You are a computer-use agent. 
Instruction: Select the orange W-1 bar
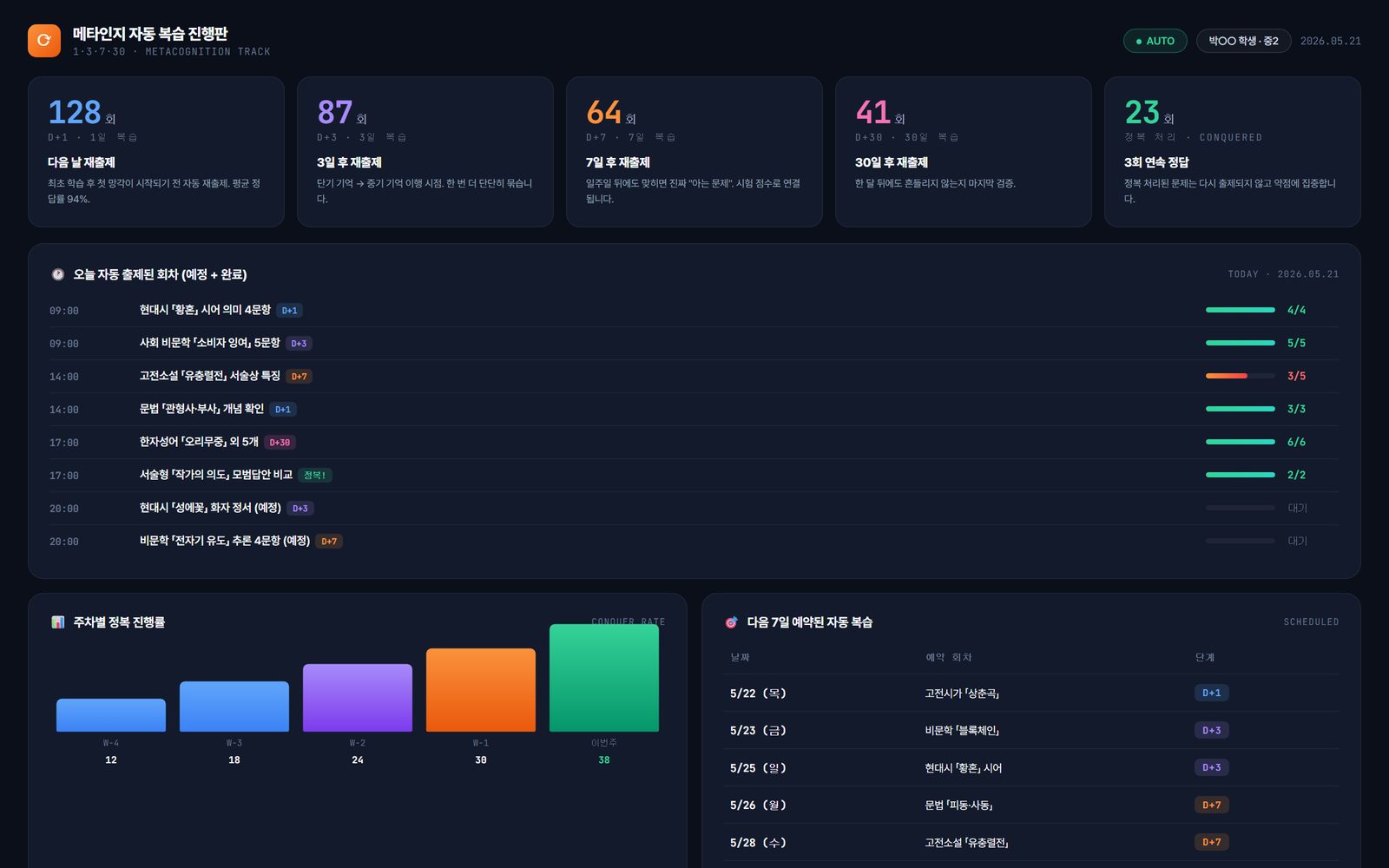point(481,690)
